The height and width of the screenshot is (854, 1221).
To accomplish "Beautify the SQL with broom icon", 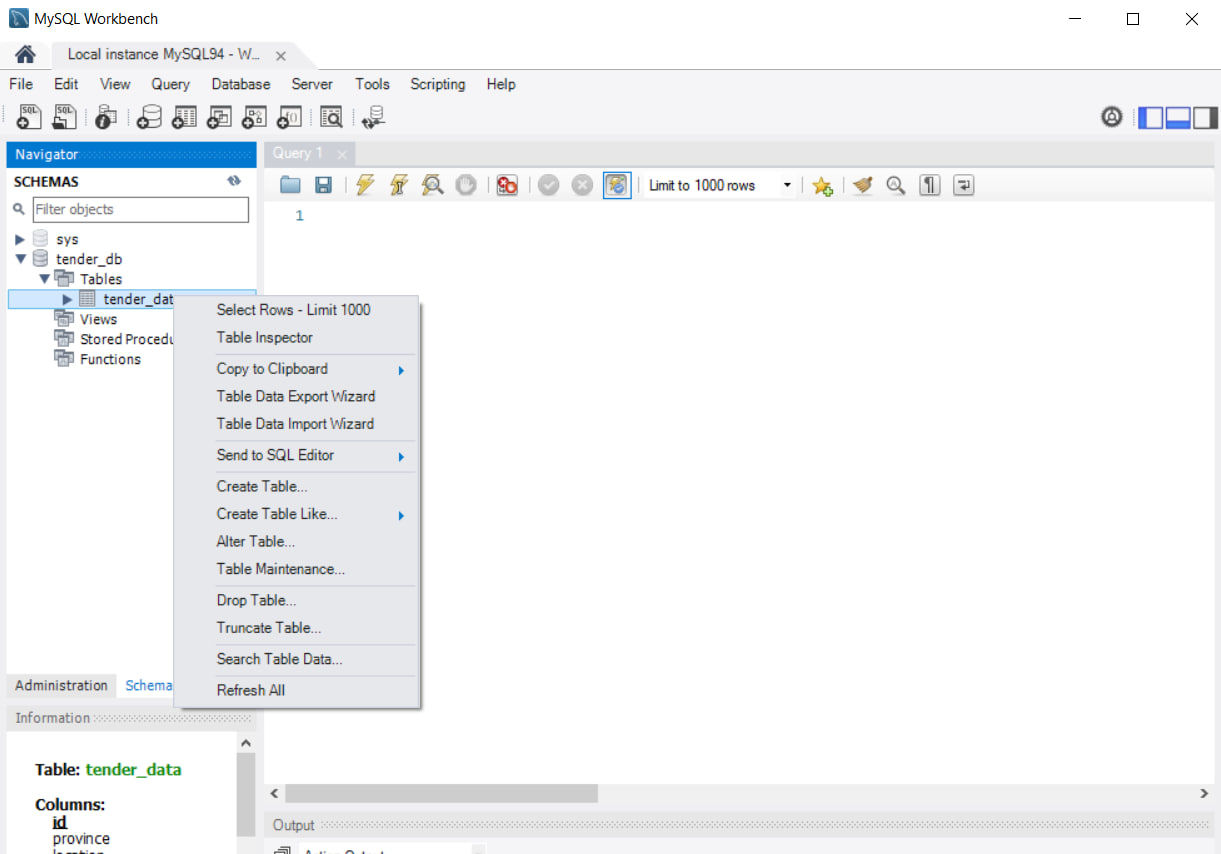I will pyautogui.click(x=862, y=185).
